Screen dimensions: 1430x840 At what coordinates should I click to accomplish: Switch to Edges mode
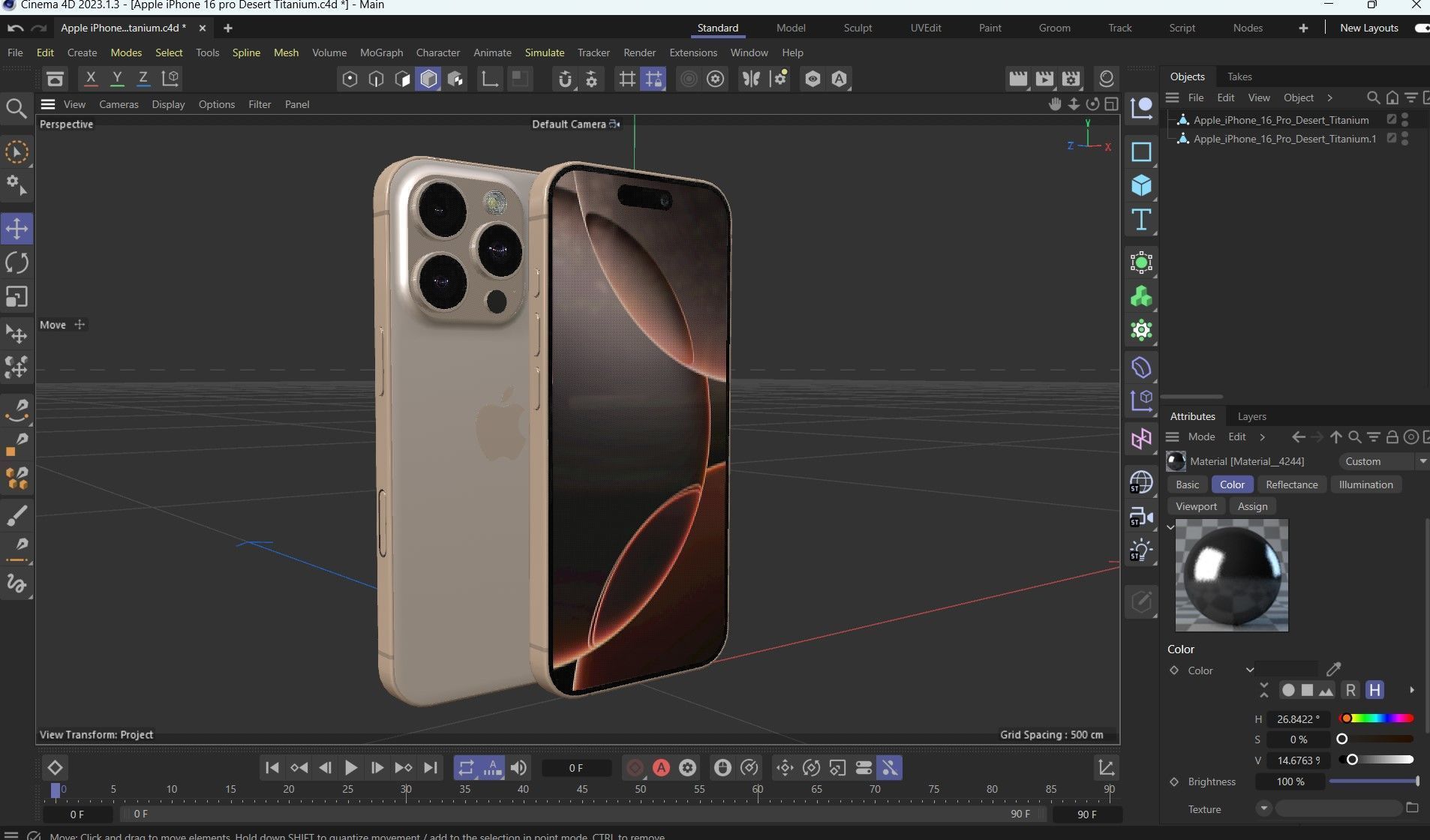click(376, 79)
